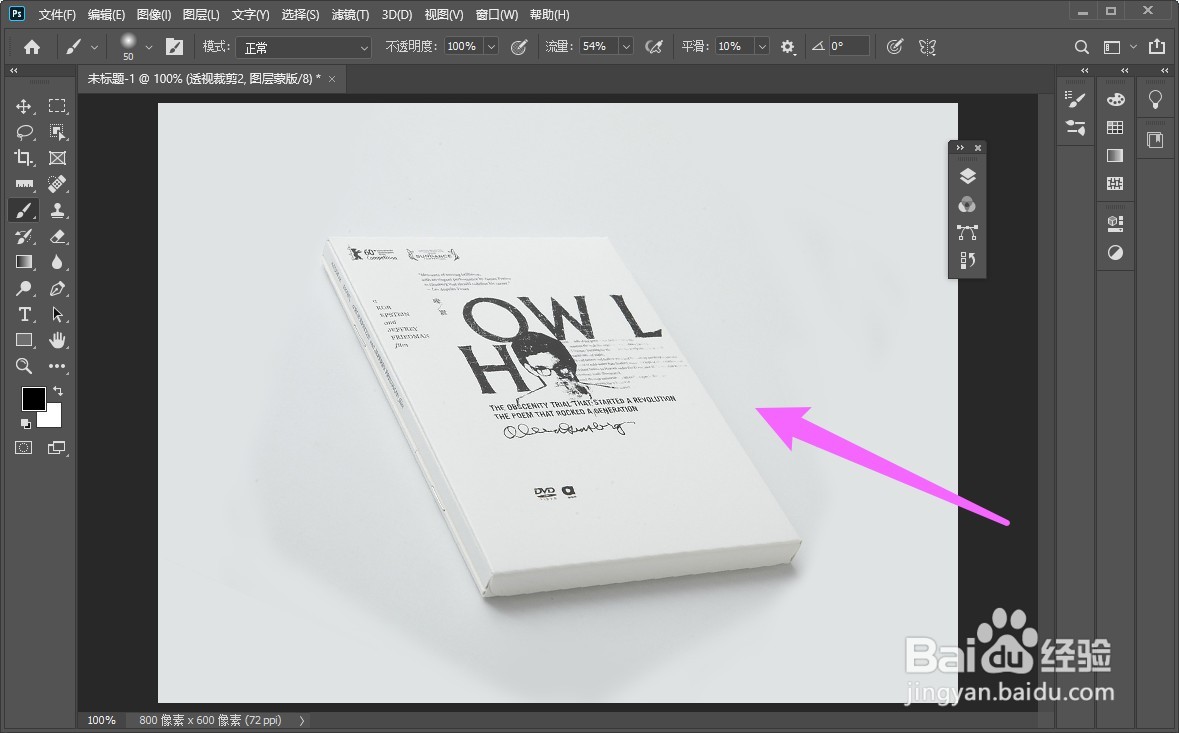Open the 文件(F) menu
Viewport: 1179px width, 733px height.
tap(57, 14)
